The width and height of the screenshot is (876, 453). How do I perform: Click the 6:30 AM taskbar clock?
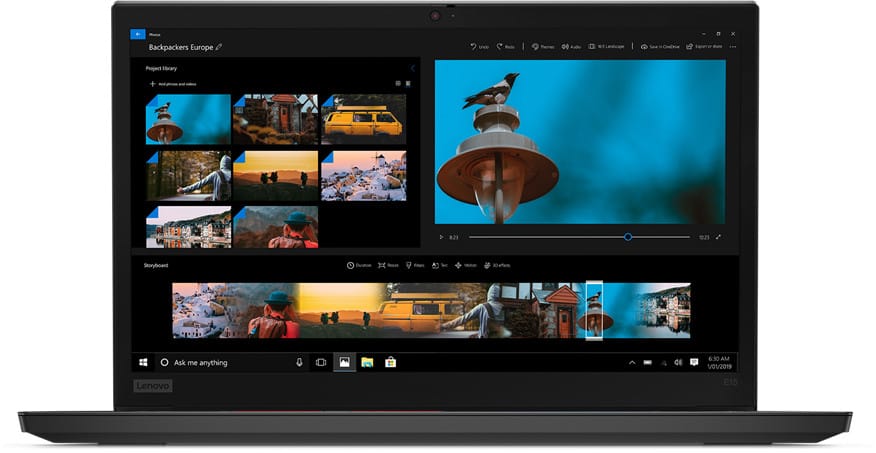pos(719,363)
